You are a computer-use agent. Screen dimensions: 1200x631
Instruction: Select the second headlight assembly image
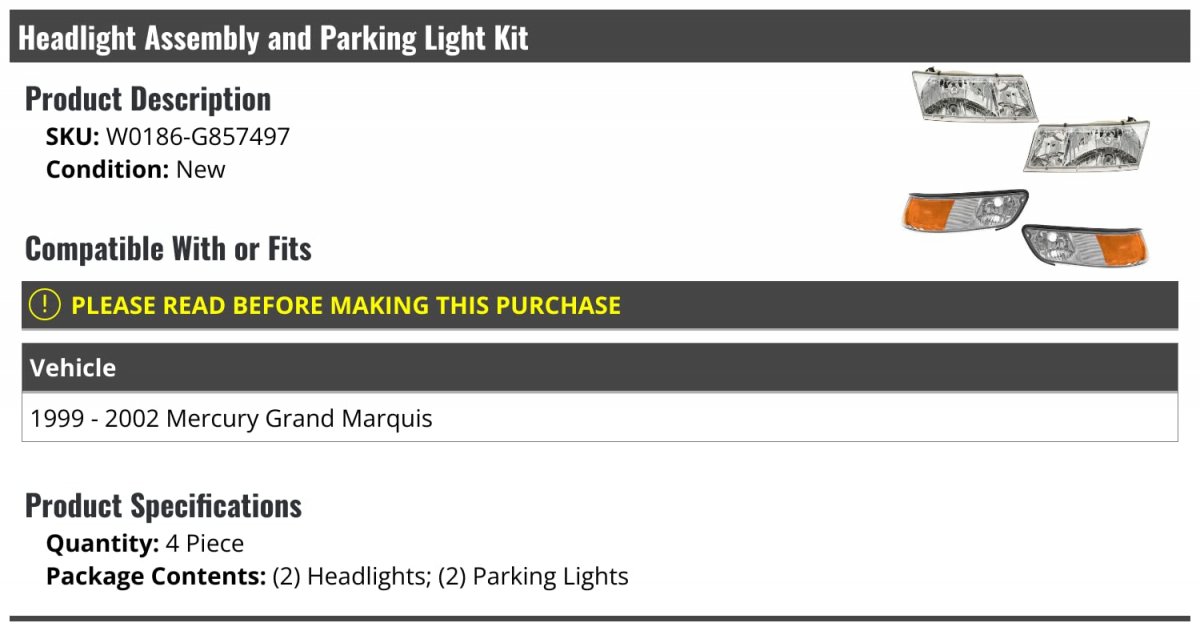coord(1085,146)
